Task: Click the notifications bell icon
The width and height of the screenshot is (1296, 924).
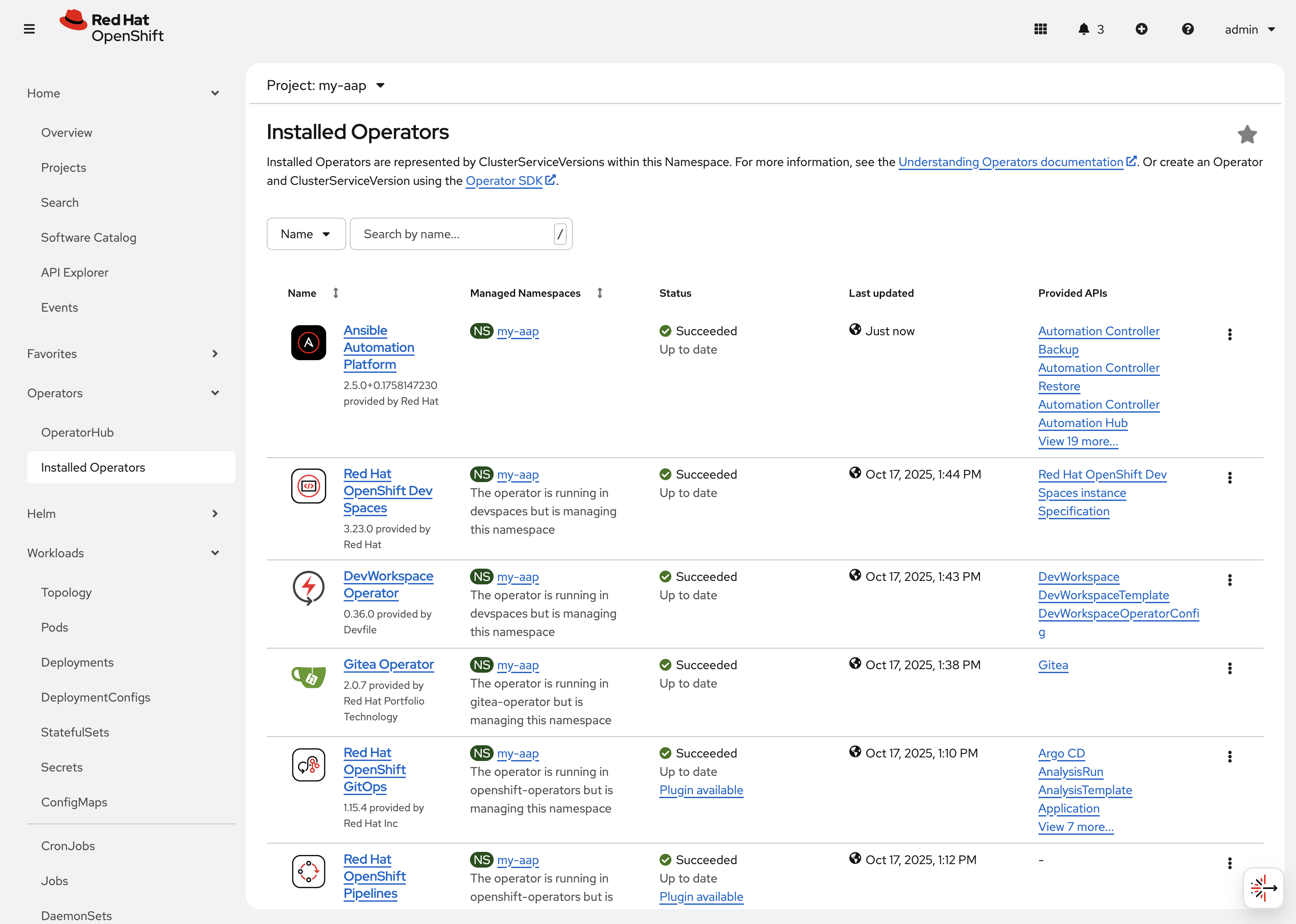Action: [1083, 29]
